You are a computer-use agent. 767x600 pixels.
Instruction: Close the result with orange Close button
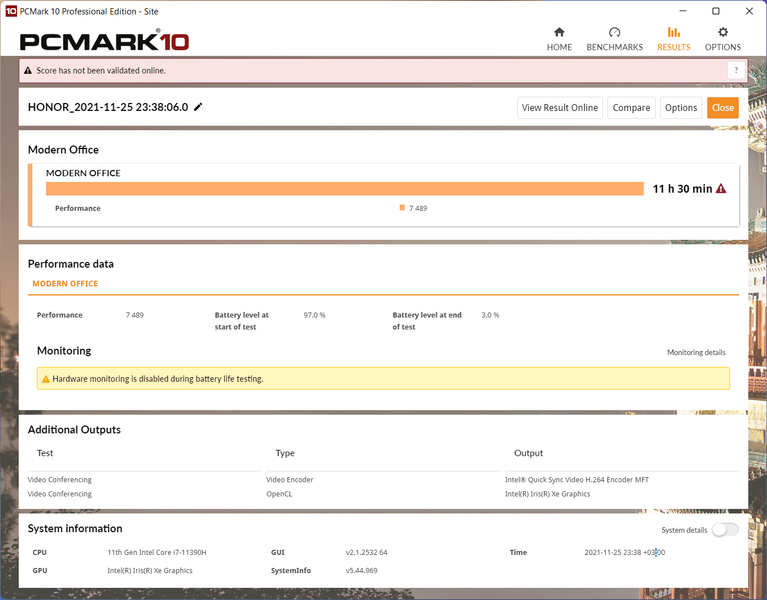click(722, 108)
